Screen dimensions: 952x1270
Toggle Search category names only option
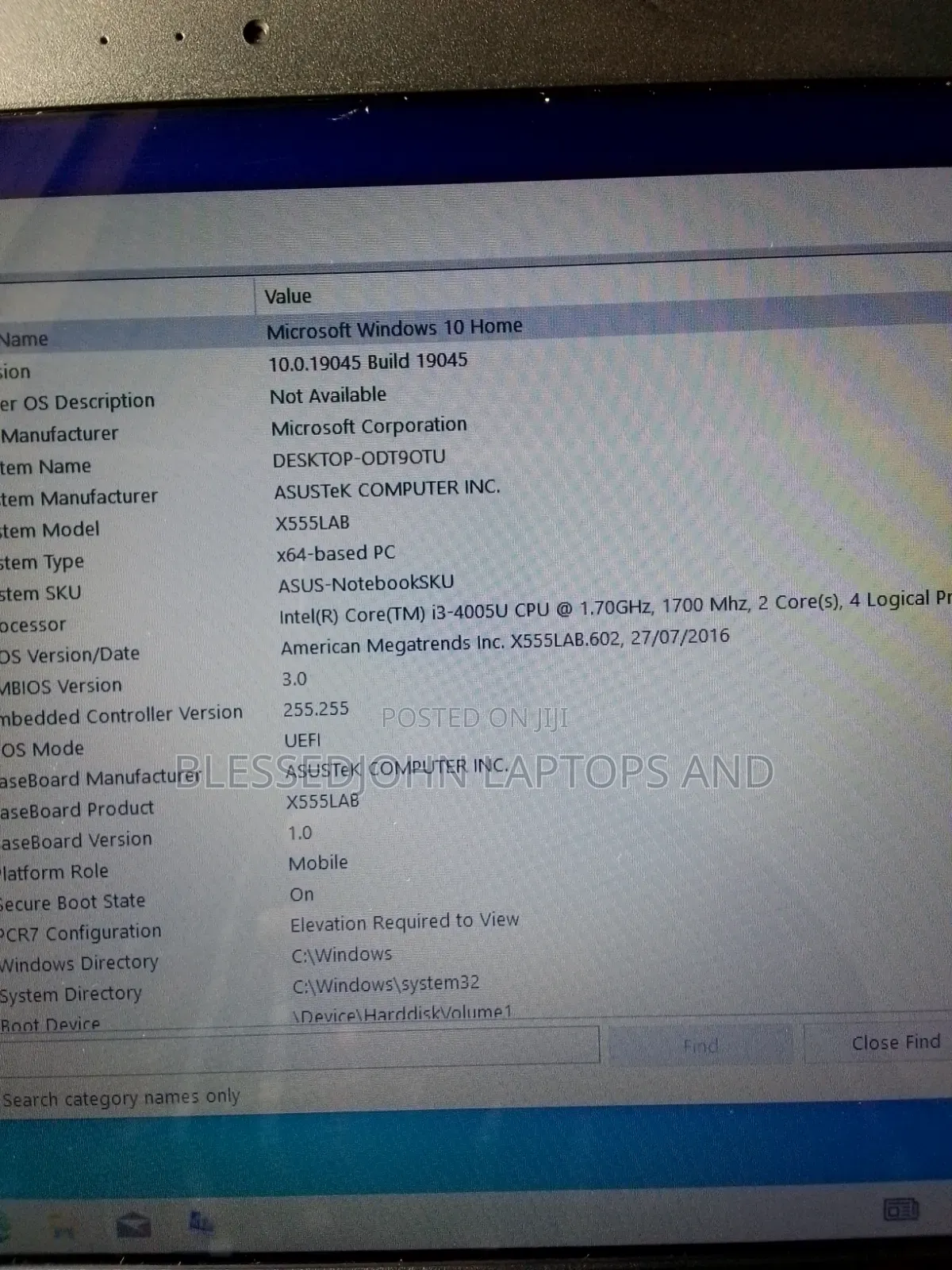(x=121, y=1098)
